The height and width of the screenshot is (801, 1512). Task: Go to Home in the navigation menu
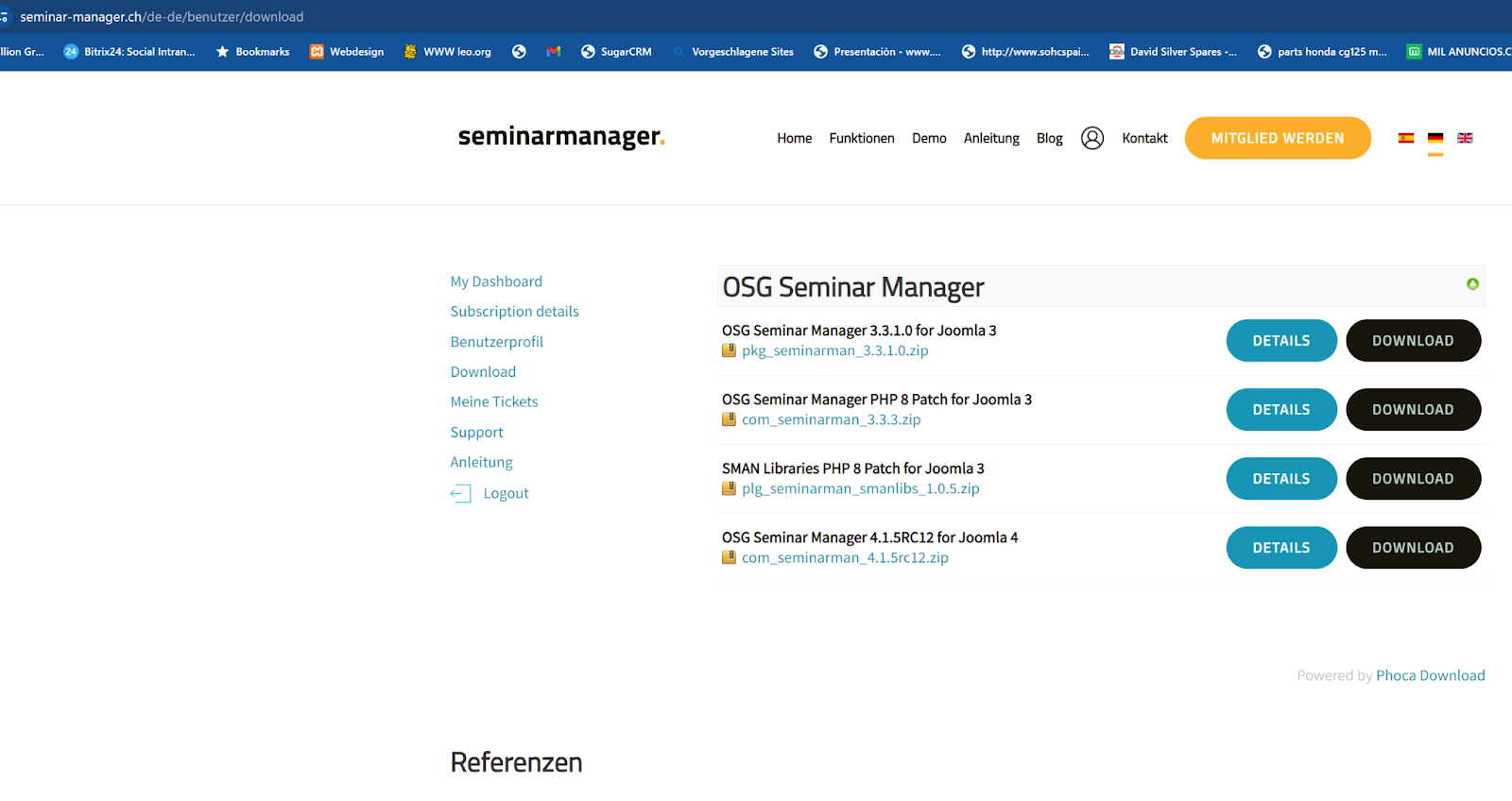click(x=795, y=138)
